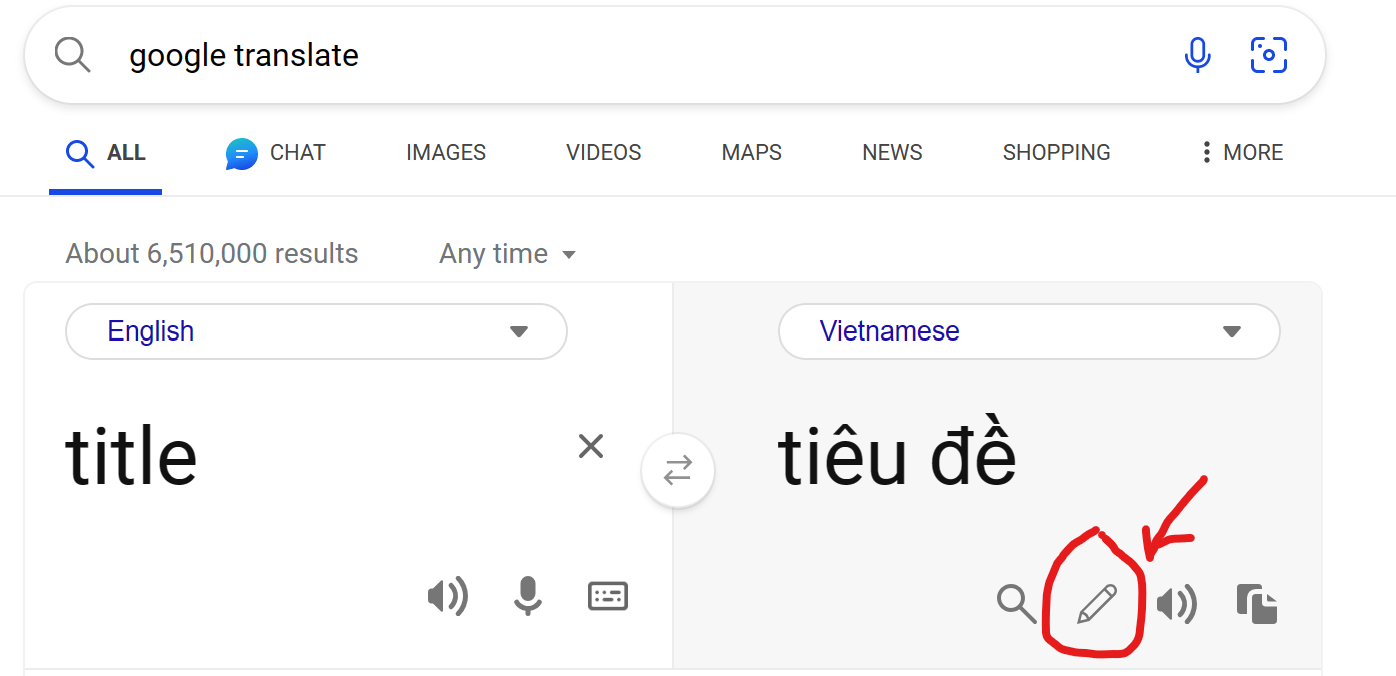Click the pencil edit translation icon
Image resolution: width=1396 pixels, height=676 pixels.
pyautogui.click(x=1096, y=605)
